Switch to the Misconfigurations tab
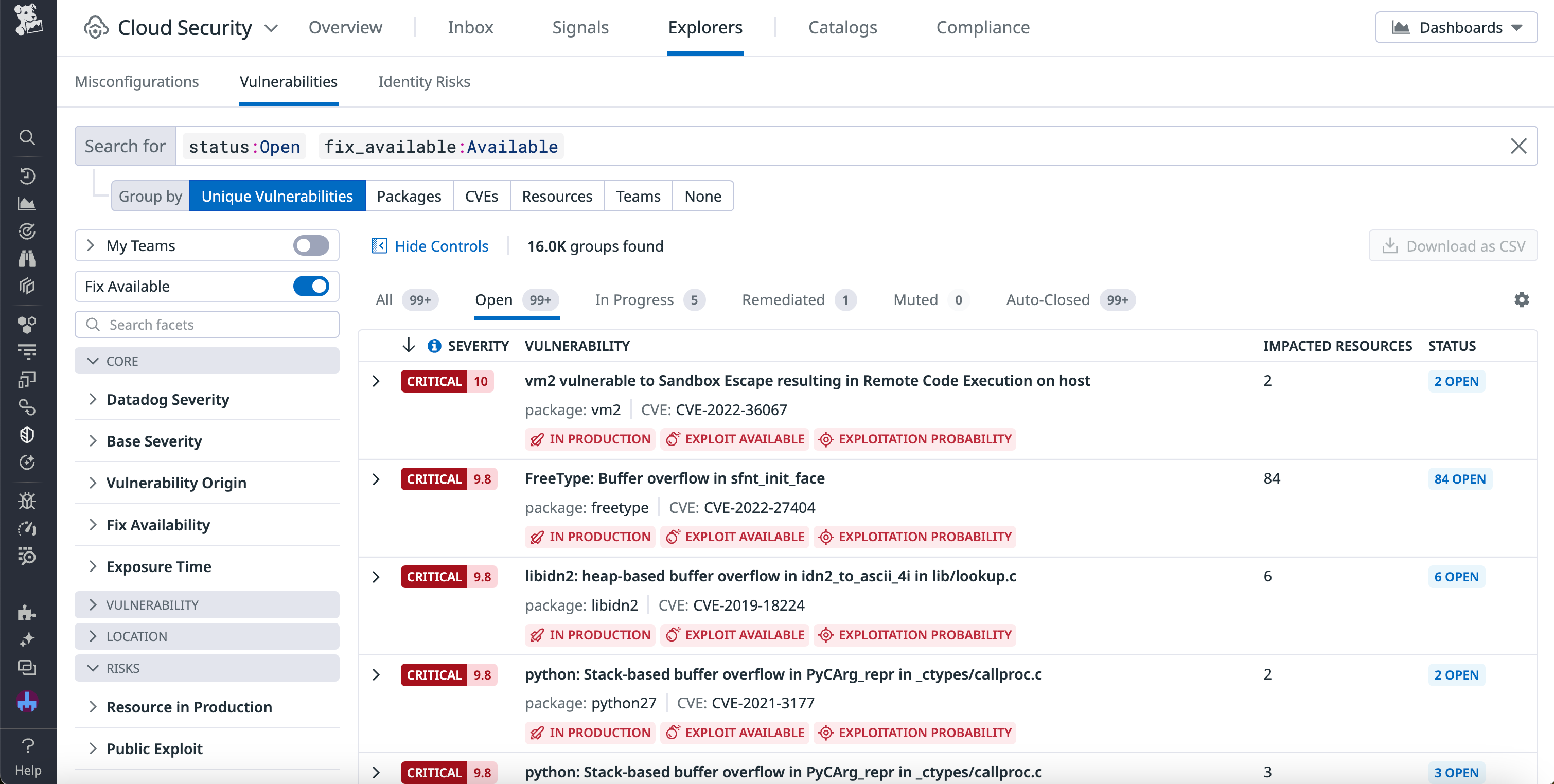The image size is (1554, 784). (137, 81)
